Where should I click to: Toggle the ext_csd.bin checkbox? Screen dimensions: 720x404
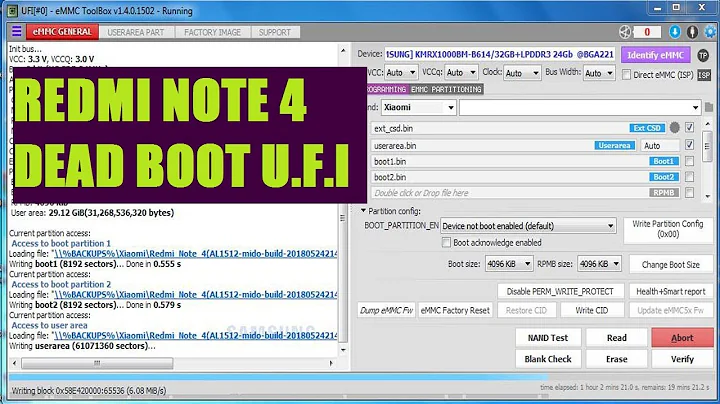click(689, 128)
